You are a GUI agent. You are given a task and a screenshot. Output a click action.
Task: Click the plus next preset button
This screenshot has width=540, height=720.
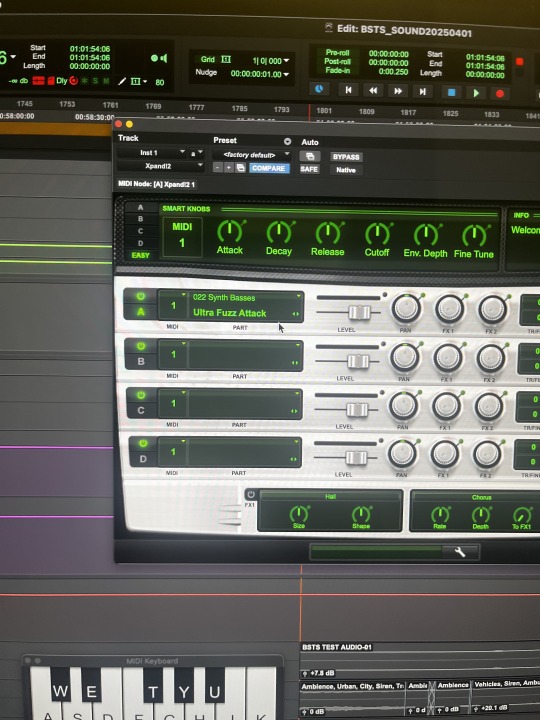[228, 168]
